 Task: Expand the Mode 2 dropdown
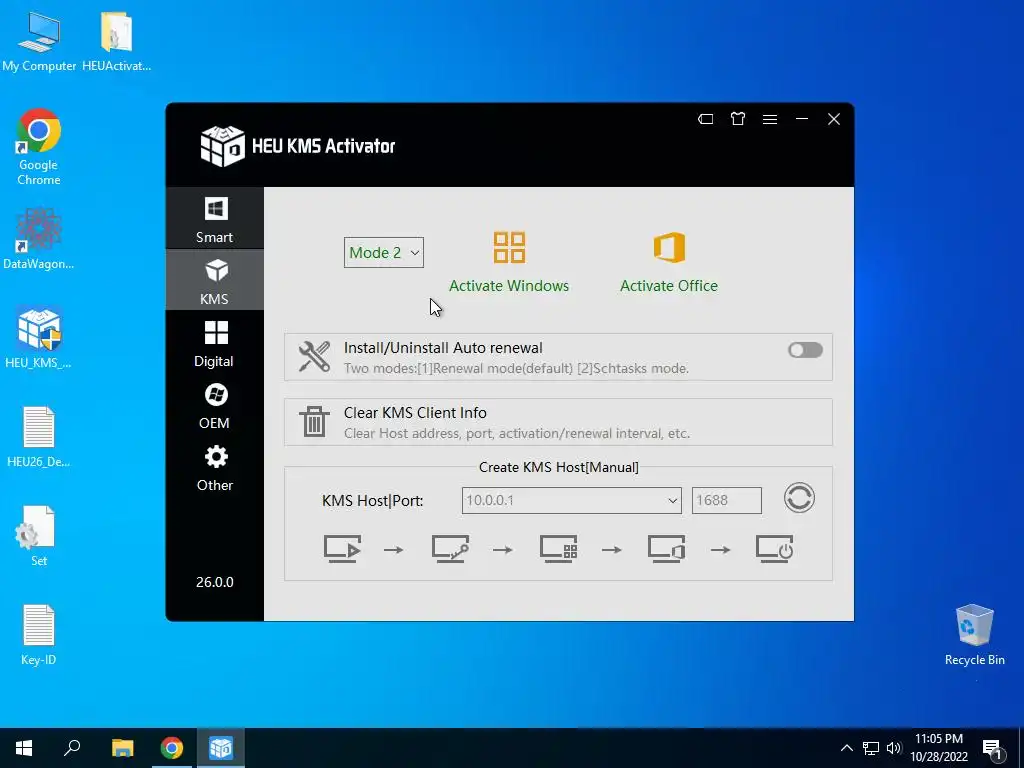tap(383, 253)
